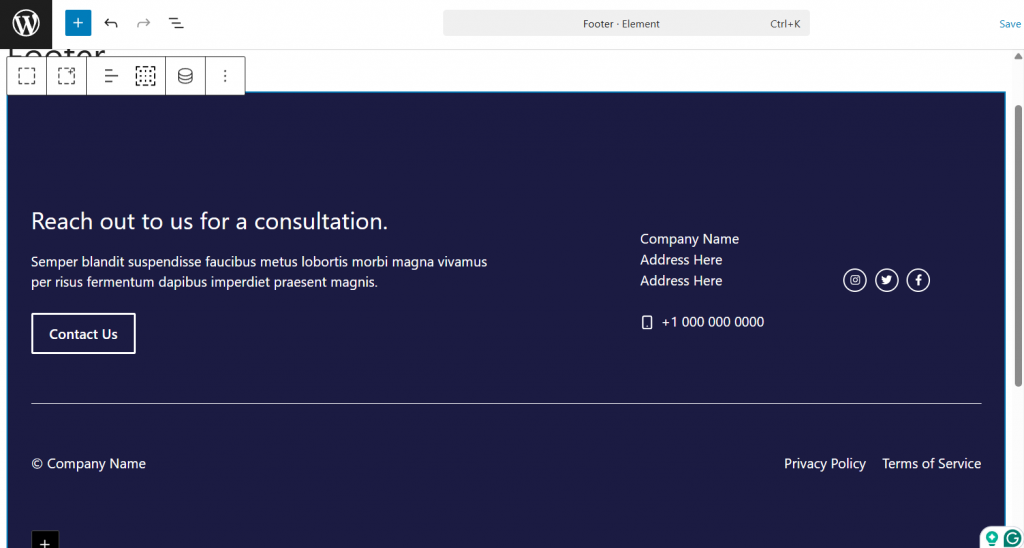Click the vertical scrollbar thumb
1024x548 pixels.
[x=1018, y=245]
